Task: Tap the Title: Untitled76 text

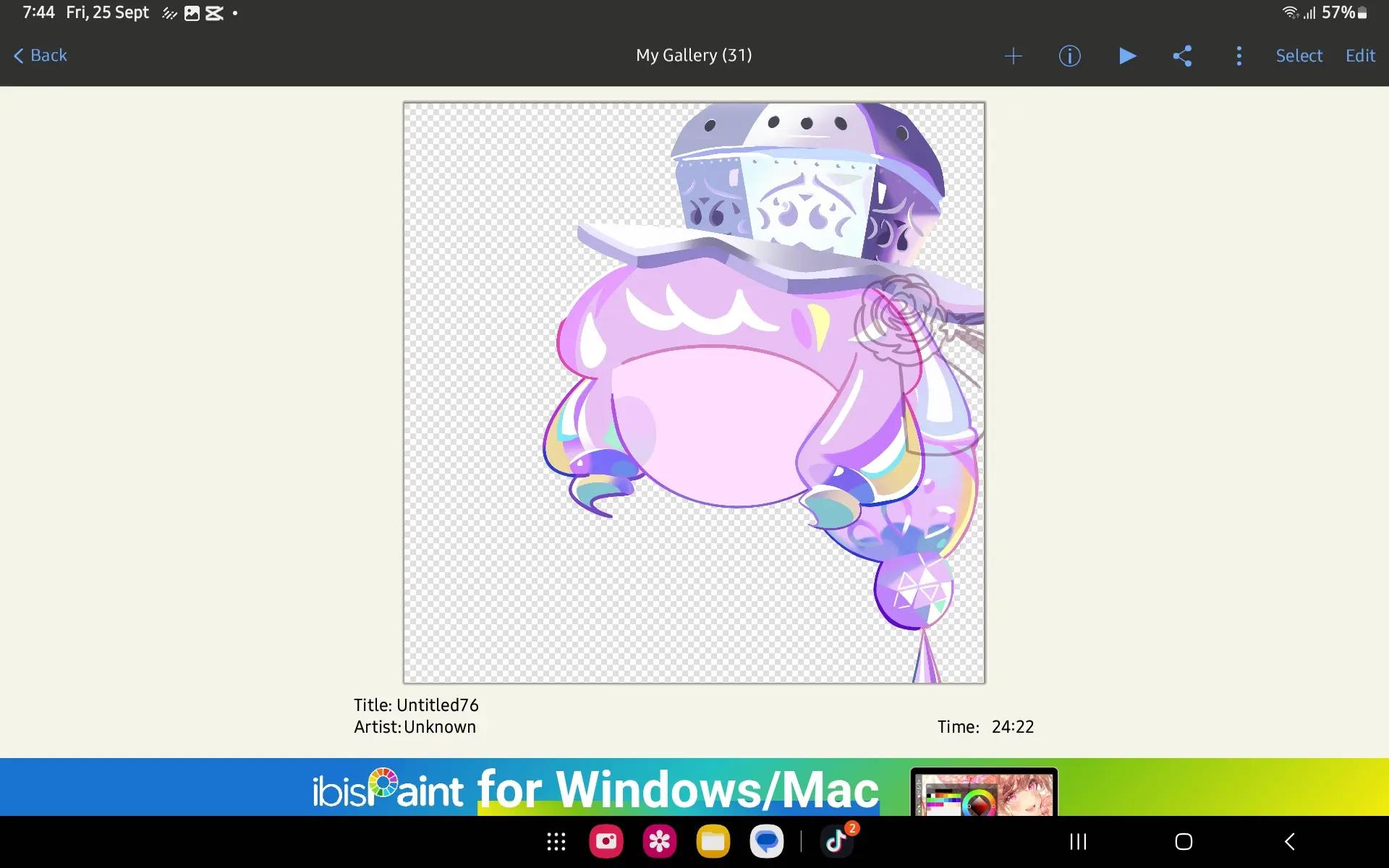Action: pos(416,705)
